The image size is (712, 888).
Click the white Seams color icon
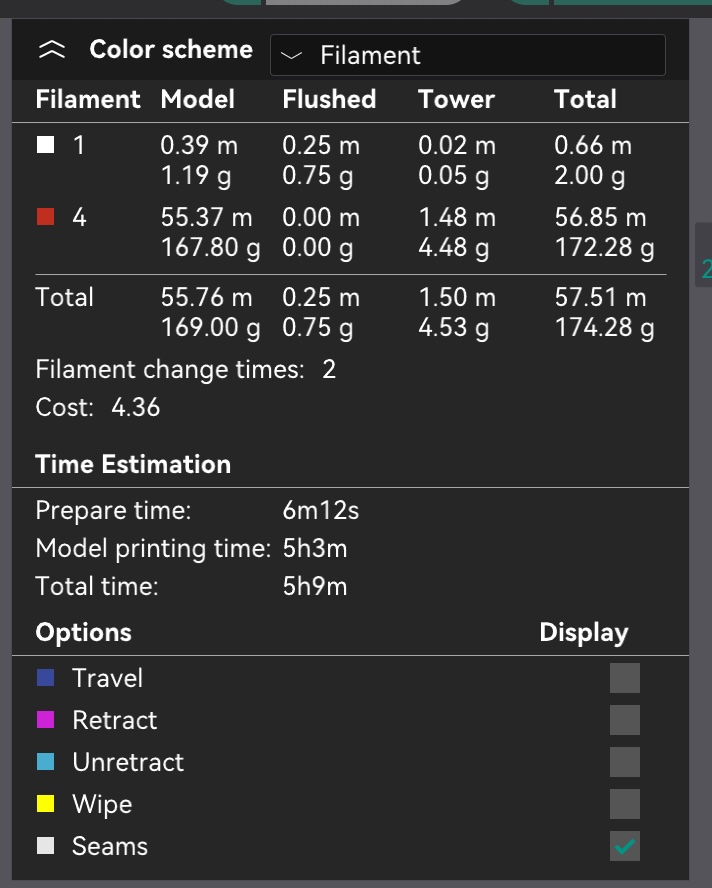45,846
